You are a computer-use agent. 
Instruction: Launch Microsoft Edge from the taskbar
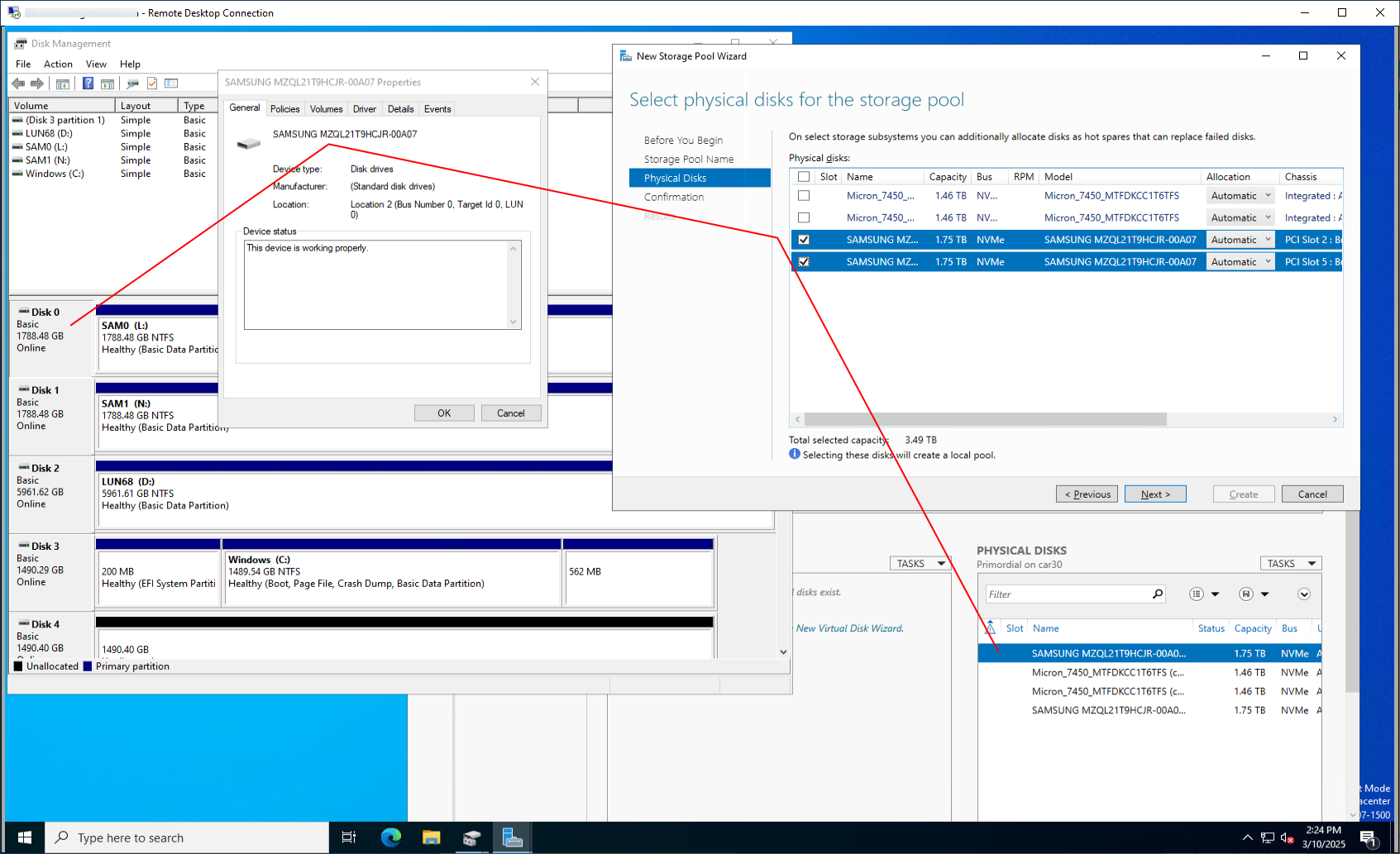[390, 837]
